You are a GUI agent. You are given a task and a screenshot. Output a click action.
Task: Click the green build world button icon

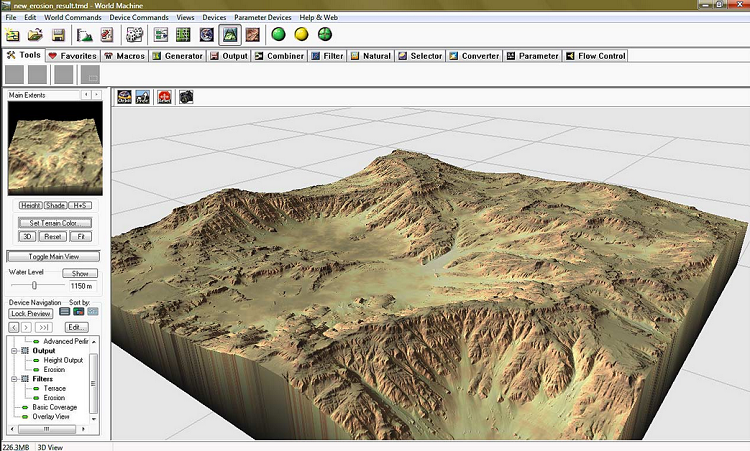pyautogui.click(x=278, y=34)
